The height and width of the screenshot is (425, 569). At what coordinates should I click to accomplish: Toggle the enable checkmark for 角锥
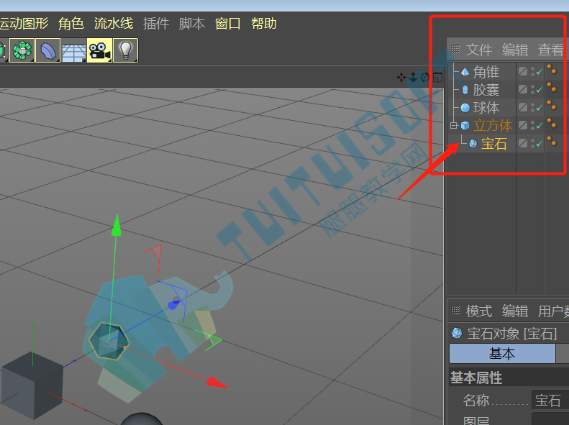[539, 71]
